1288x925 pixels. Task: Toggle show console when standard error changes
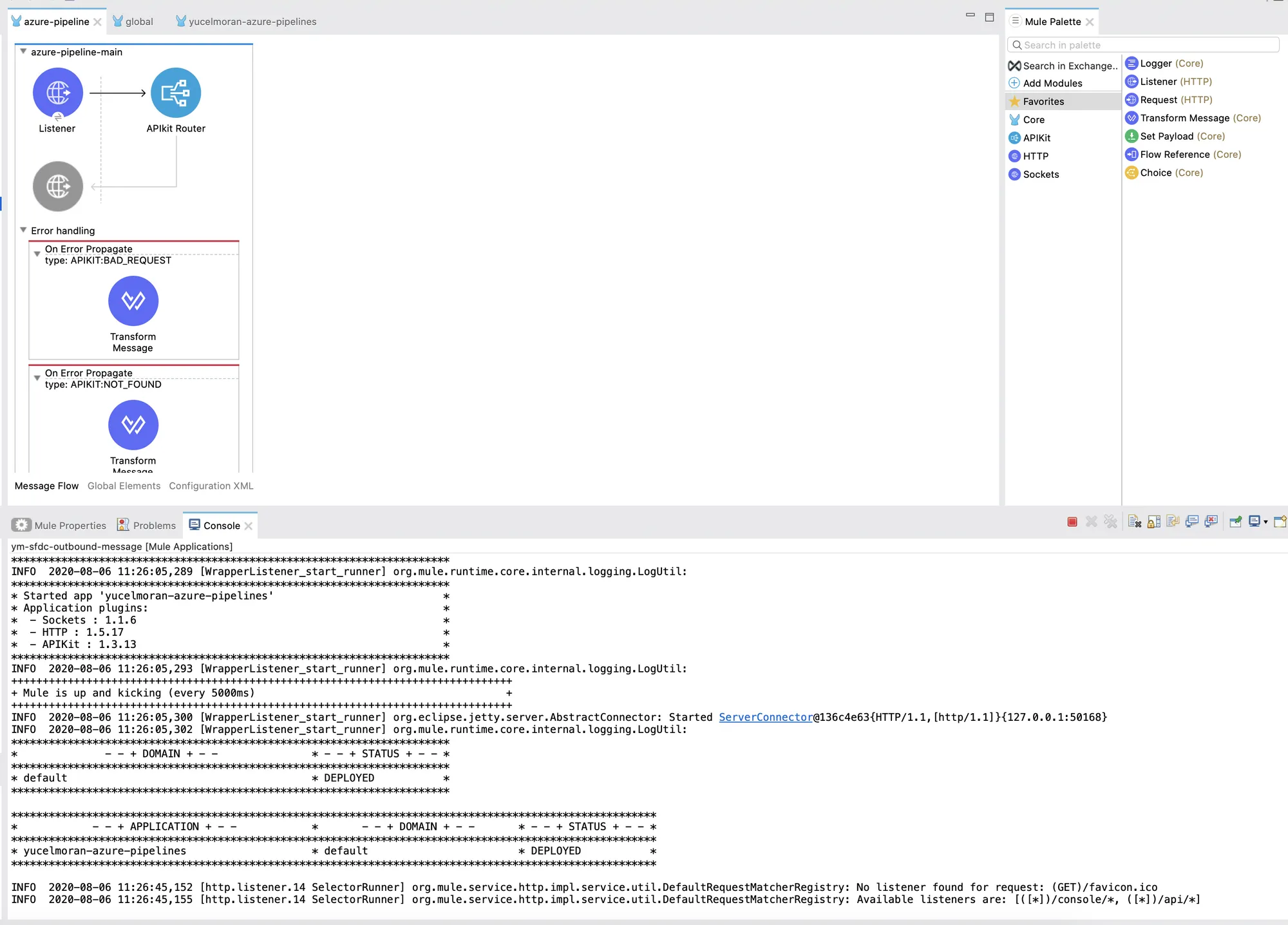(x=1211, y=522)
